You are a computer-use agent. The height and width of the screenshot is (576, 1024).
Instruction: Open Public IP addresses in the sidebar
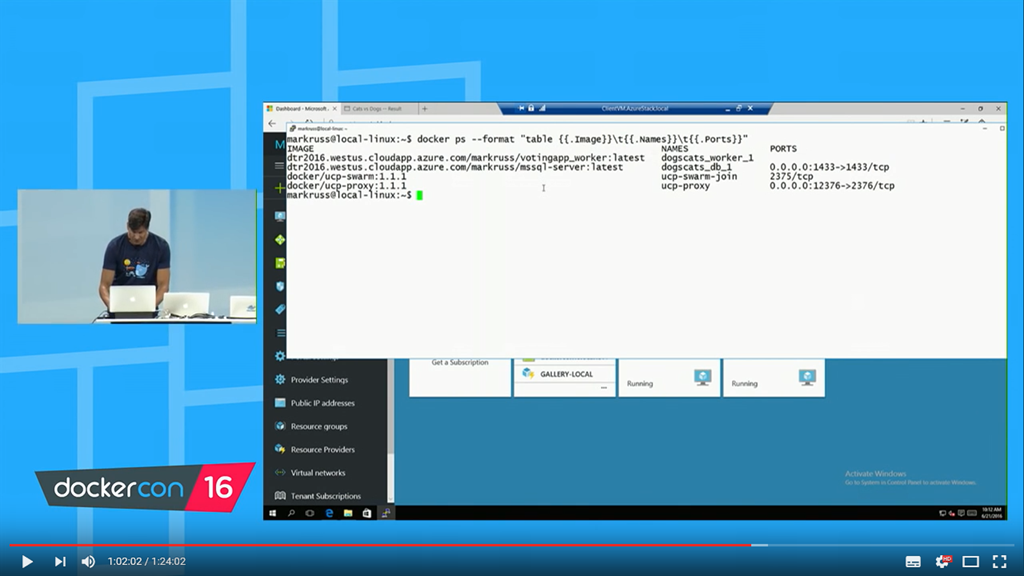(x=323, y=403)
